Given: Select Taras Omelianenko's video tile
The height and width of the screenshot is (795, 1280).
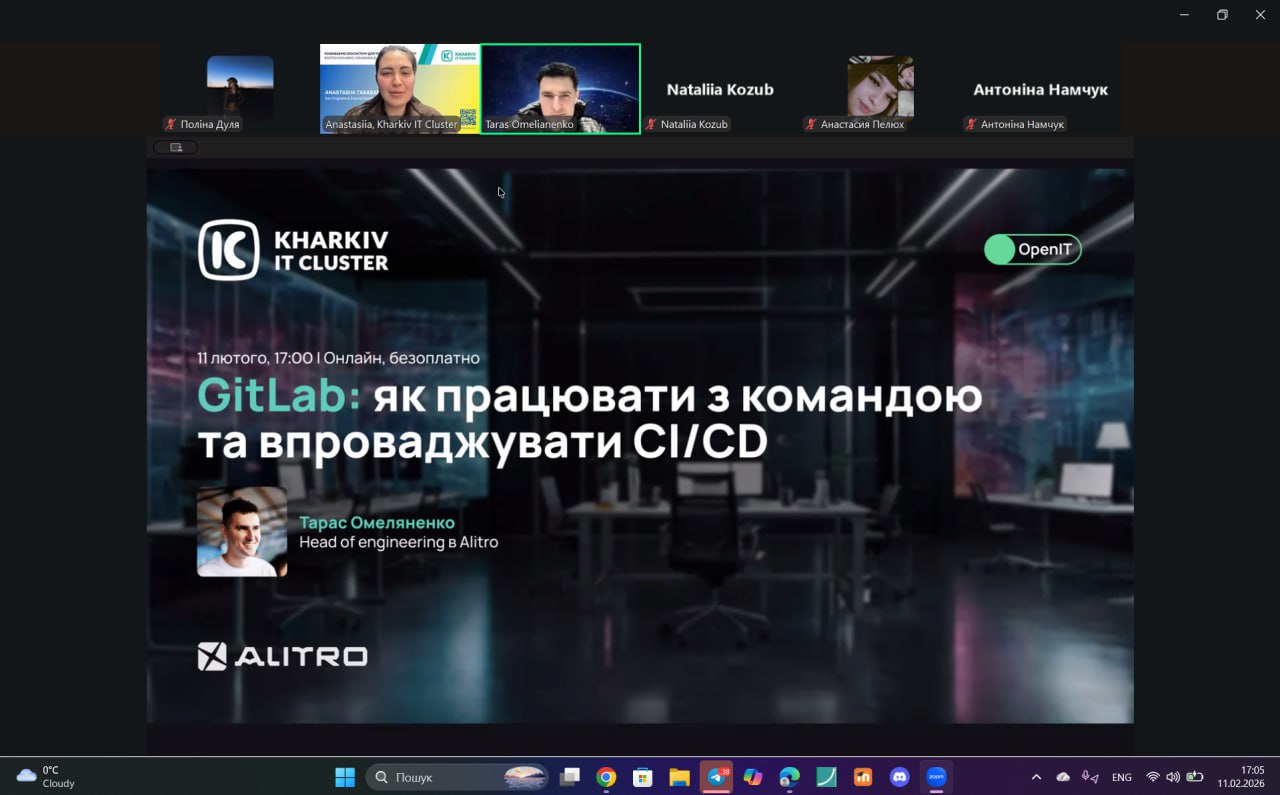Looking at the screenshot, I should pos(560,88).
